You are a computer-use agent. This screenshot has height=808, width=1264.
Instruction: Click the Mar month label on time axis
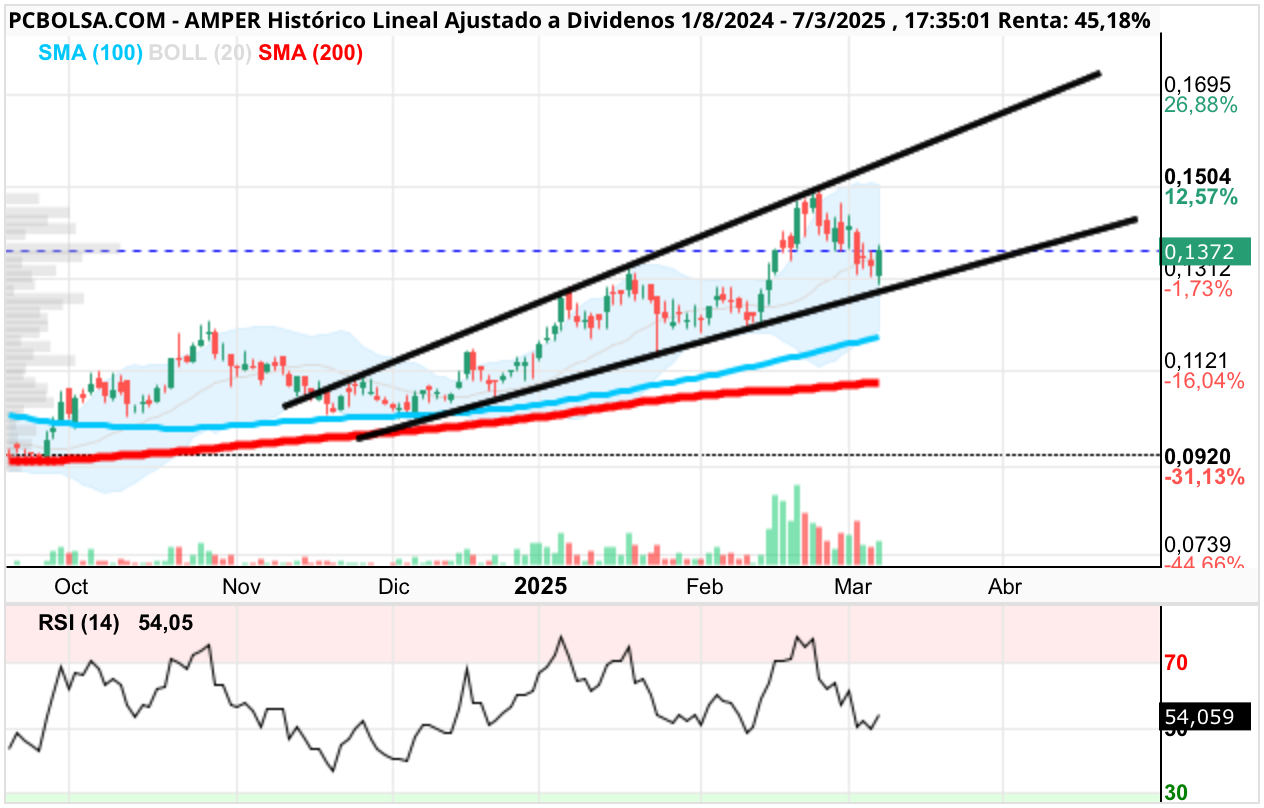(853, 587)
